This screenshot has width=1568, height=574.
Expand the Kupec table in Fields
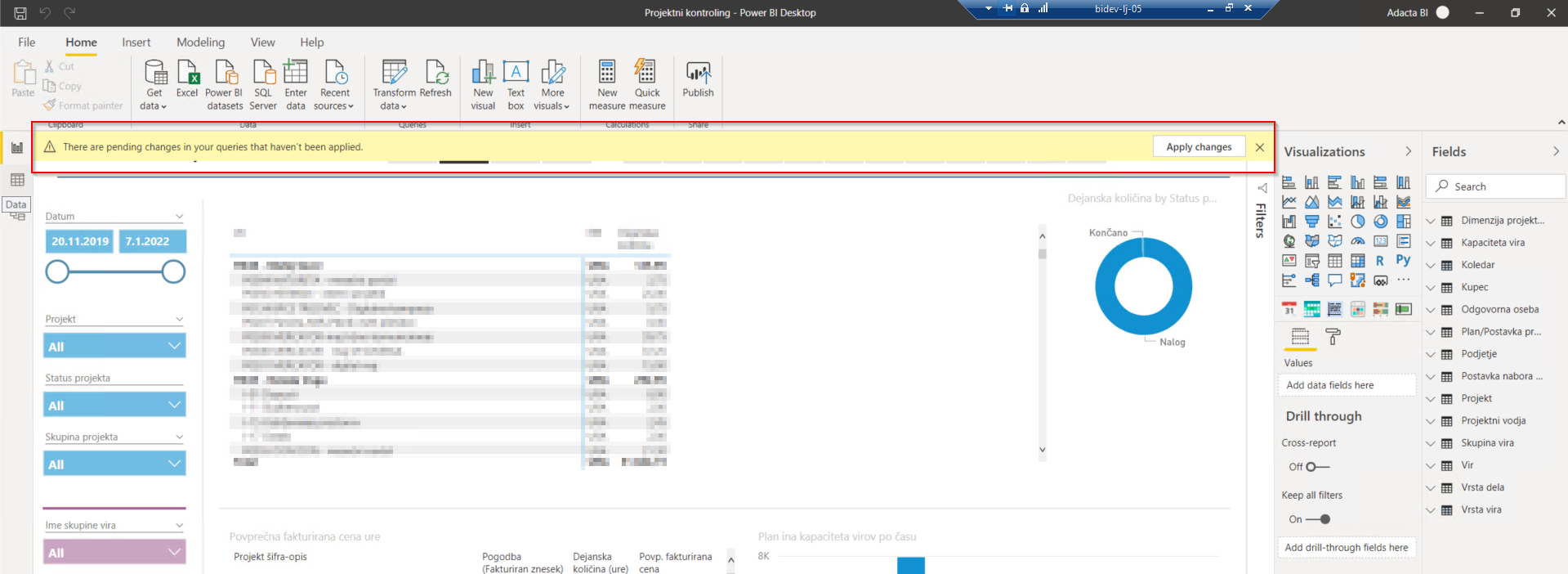(x=1431, y=288)
